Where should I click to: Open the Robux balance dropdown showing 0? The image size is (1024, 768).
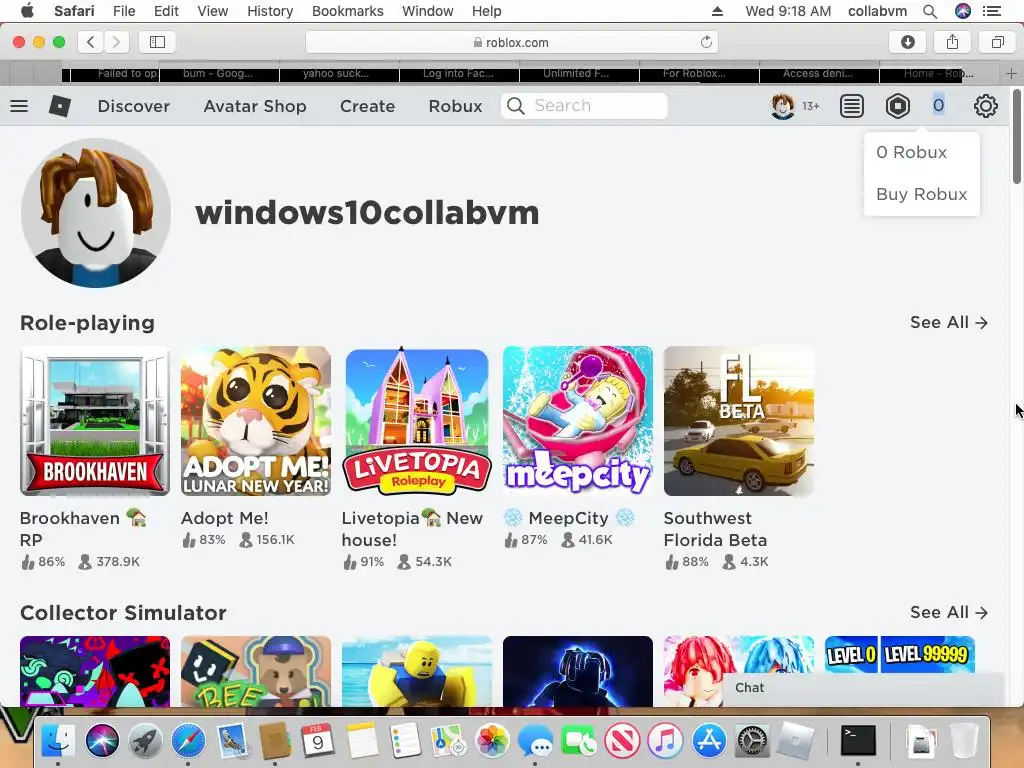(938, 106)
